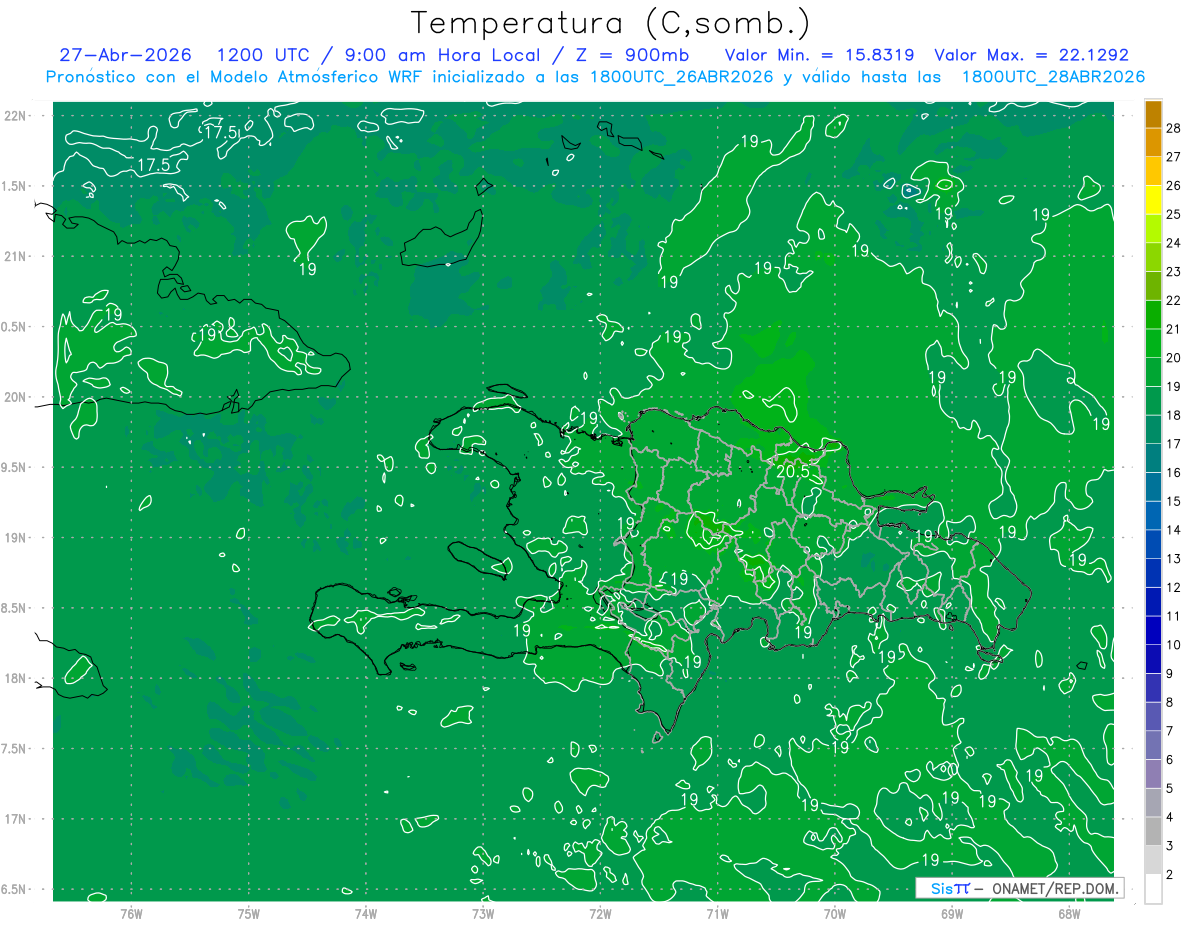Click the ONAMET/REP.DOM. watermark text

1054,888
